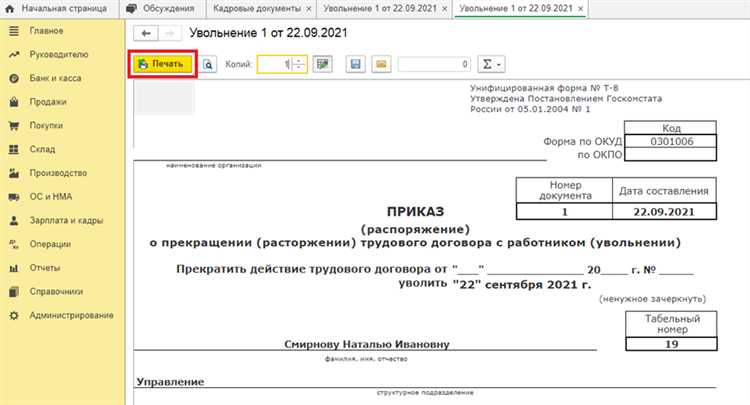Click the cart icon beside Покупки
The image size is (750, 405).
click(14, 126)
